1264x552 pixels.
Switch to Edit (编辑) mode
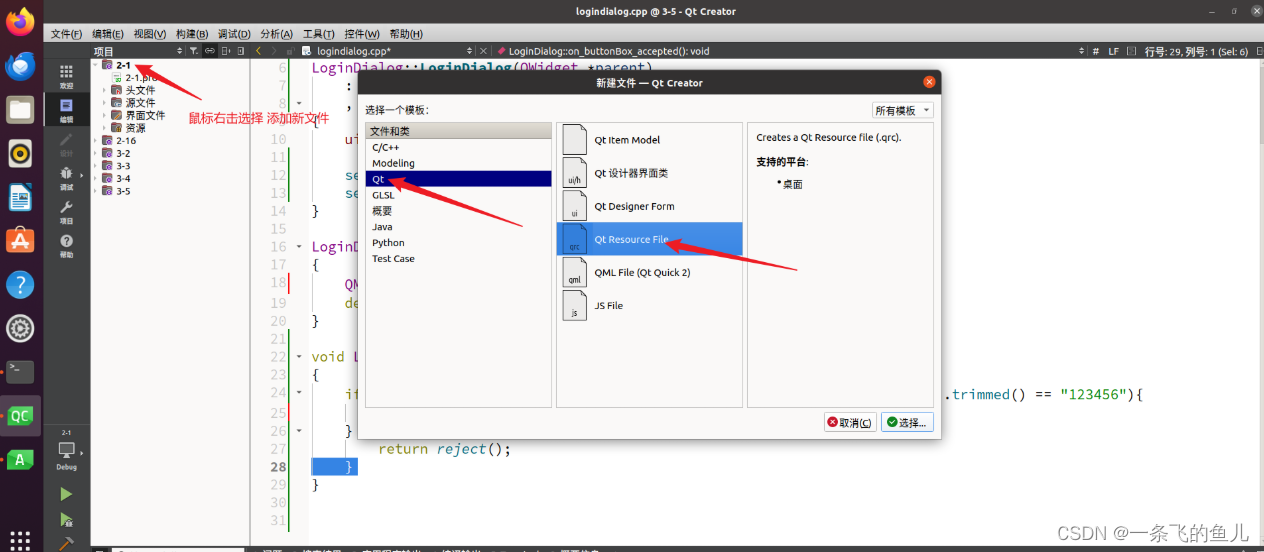click(66, 110)
